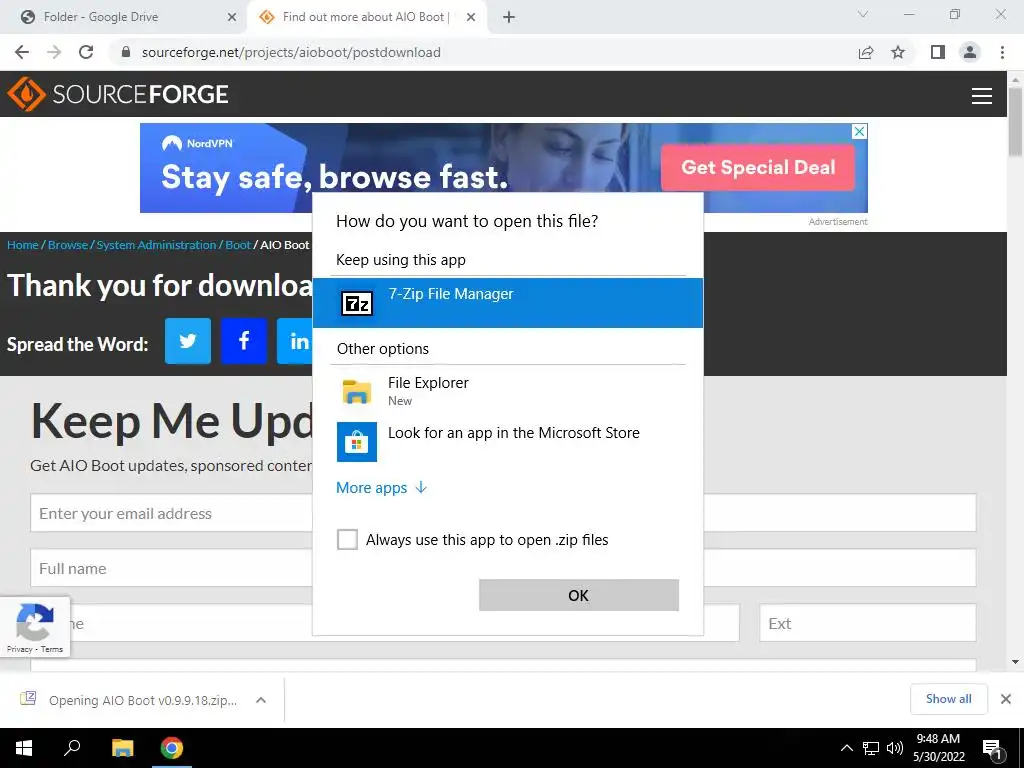Share on Facebook

244,341
